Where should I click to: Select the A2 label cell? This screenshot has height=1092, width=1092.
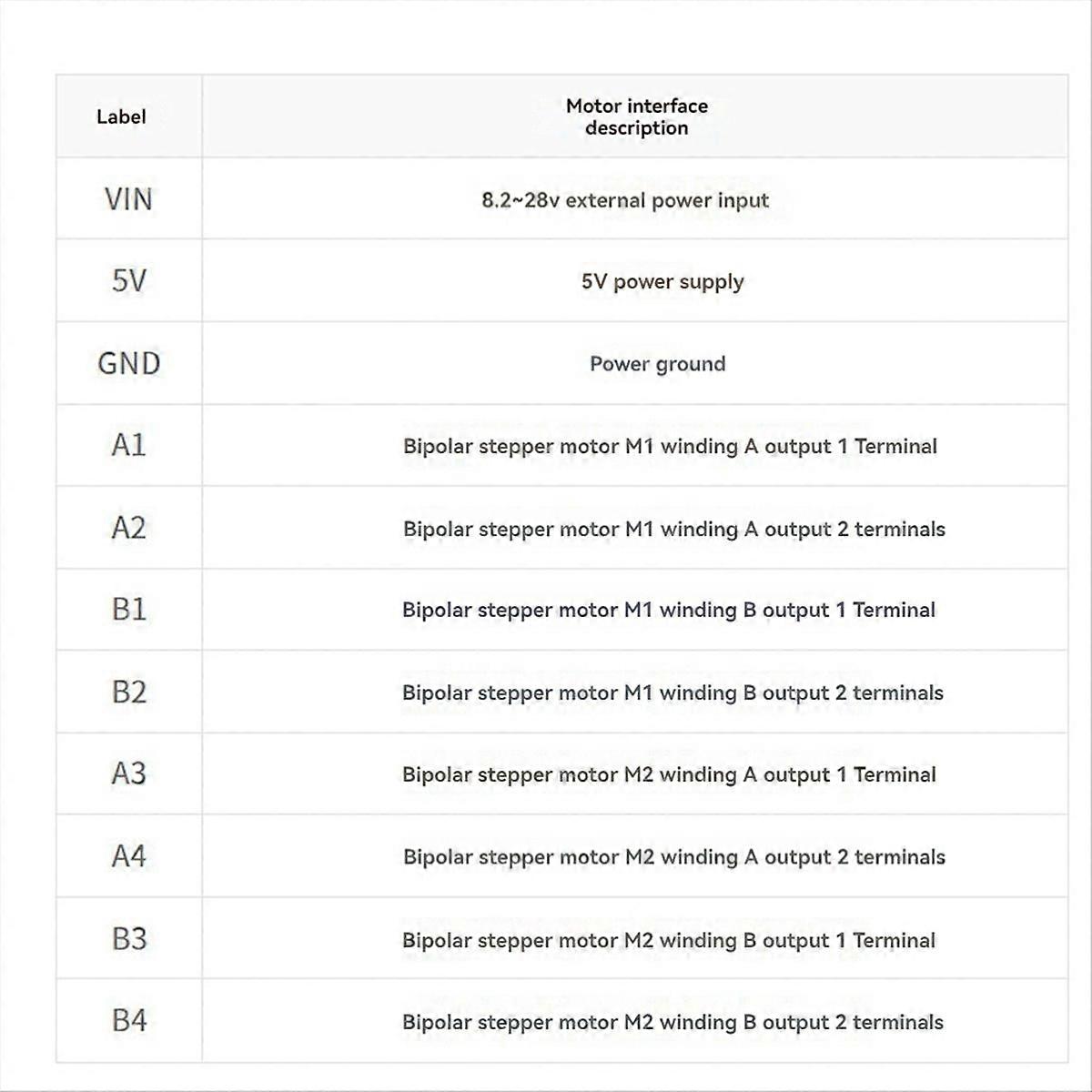[128, 528]
